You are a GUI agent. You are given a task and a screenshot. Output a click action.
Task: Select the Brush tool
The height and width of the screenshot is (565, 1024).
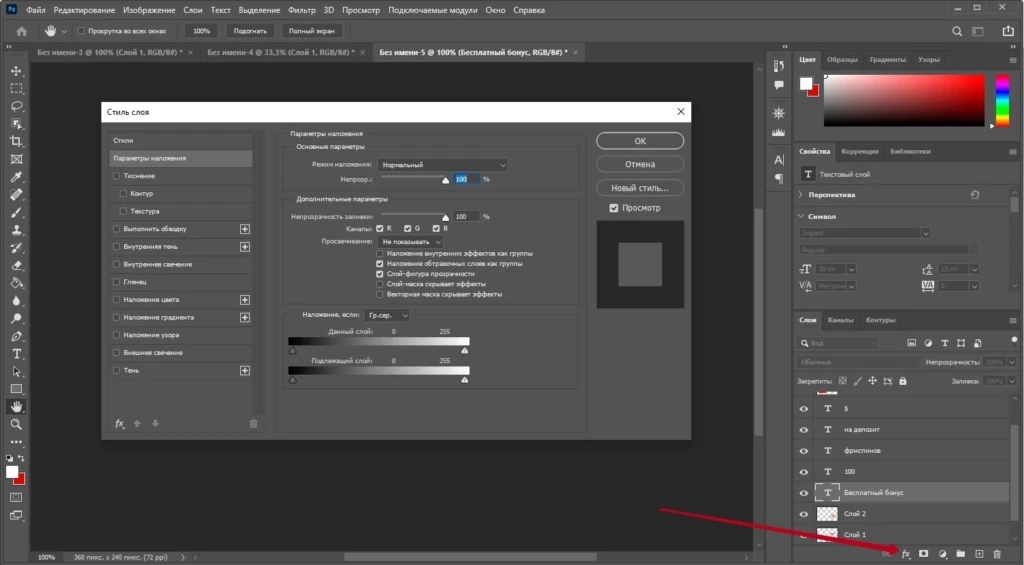tap(16, 212)
